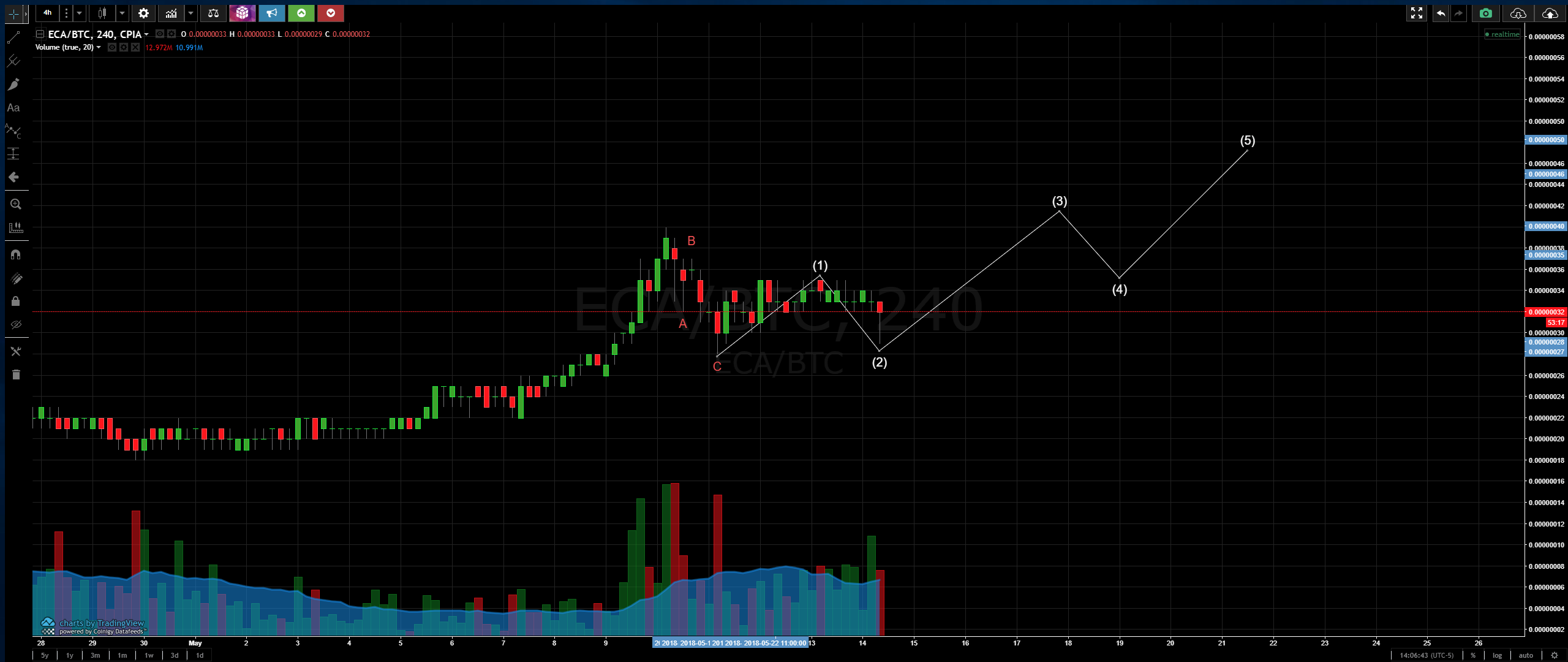Click the compare scales icon in toolbar

point(213,13)
